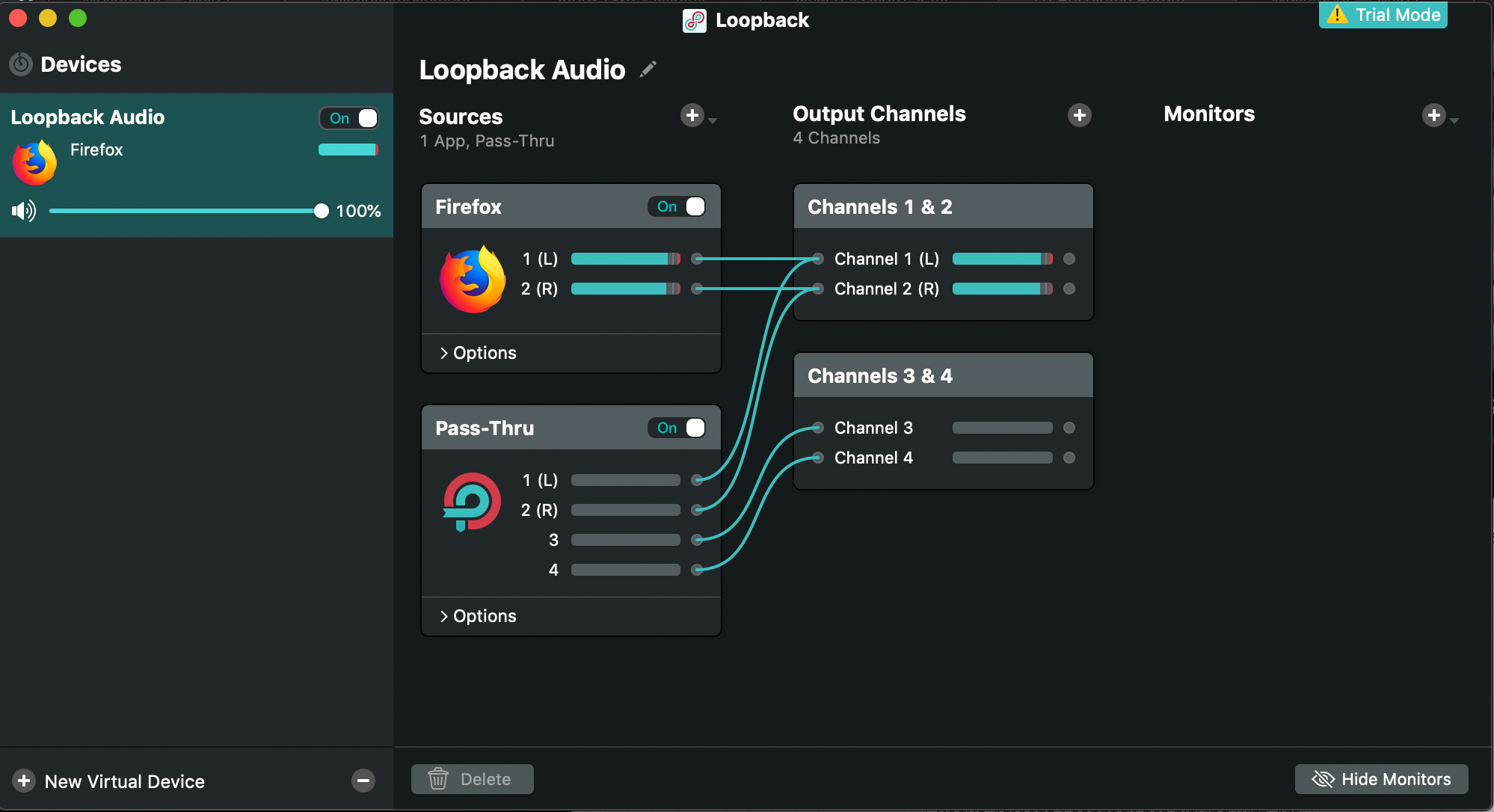1494x812 pixels.
Task: Click the Firefox app icon in the Firefox source
Action: click(473, 279)
